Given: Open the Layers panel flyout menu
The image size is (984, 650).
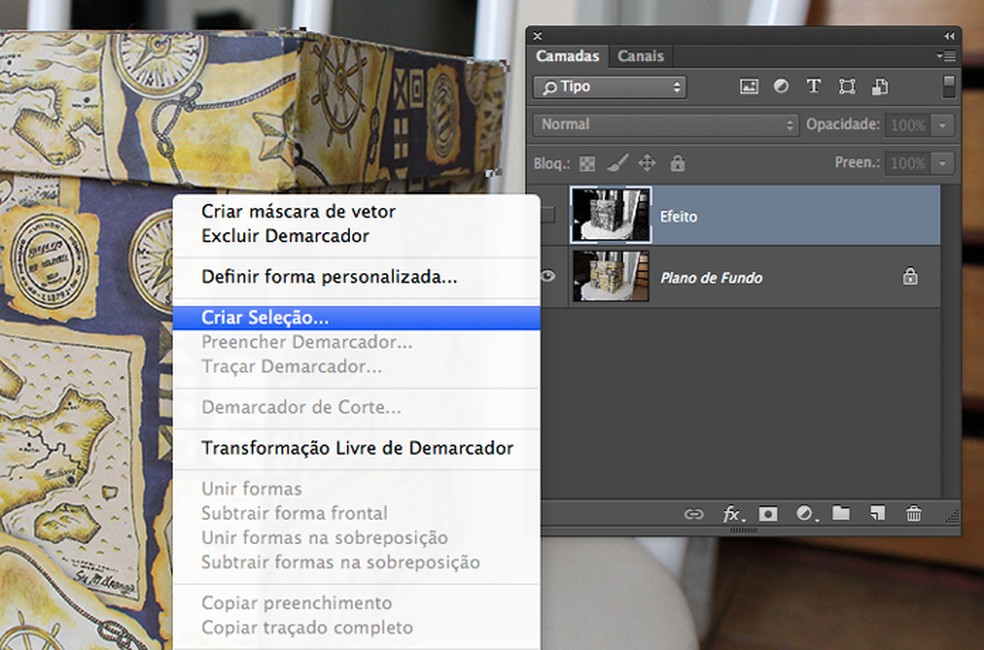Looking at the screenshot, I should (x=946, y=56).
